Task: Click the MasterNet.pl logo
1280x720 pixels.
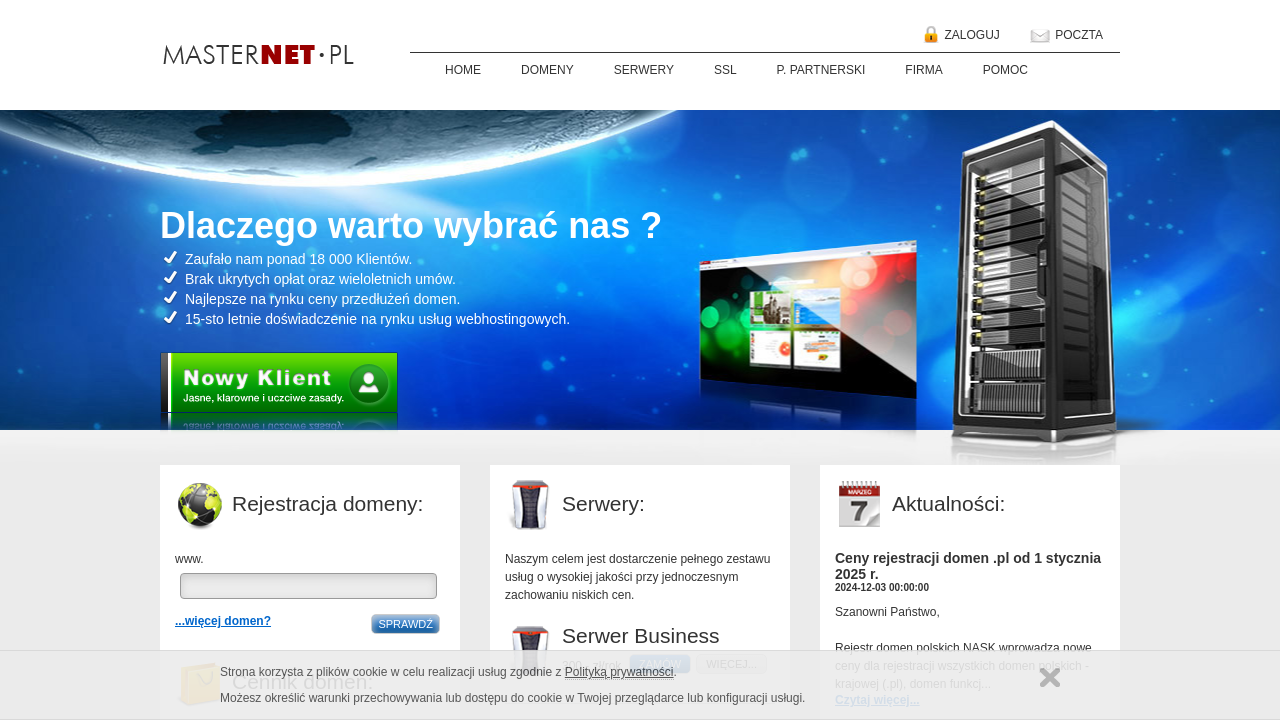Action: [258, 55]
